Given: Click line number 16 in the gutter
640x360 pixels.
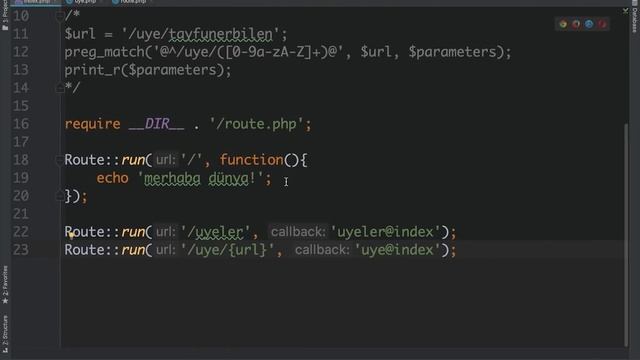Looking at the screenshot, I should tap(21, 124).
